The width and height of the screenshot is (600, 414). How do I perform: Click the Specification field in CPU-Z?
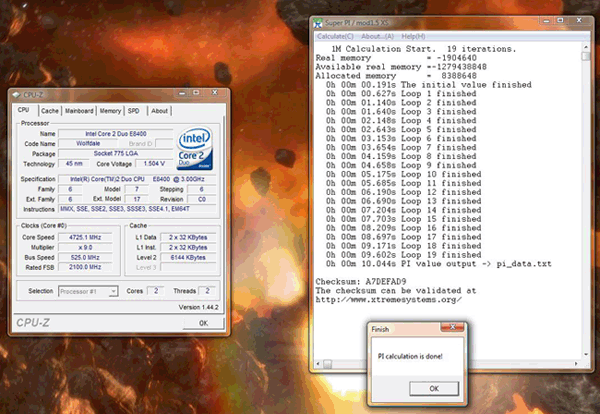[137, 179]
